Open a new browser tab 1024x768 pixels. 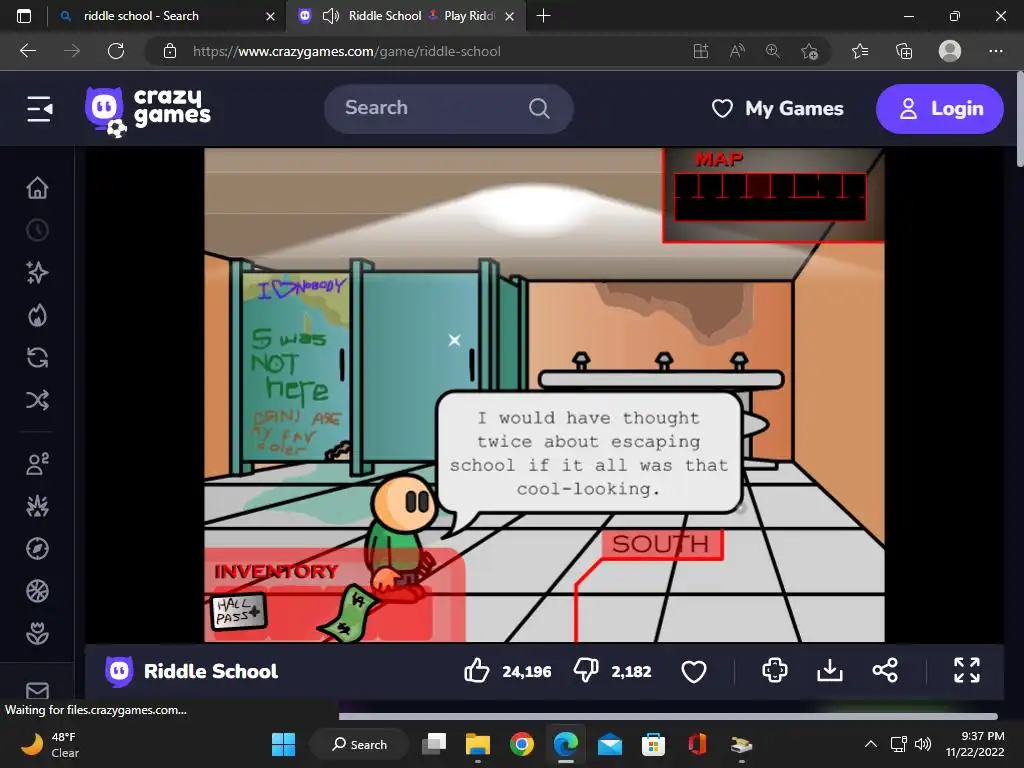coord(543,16)
